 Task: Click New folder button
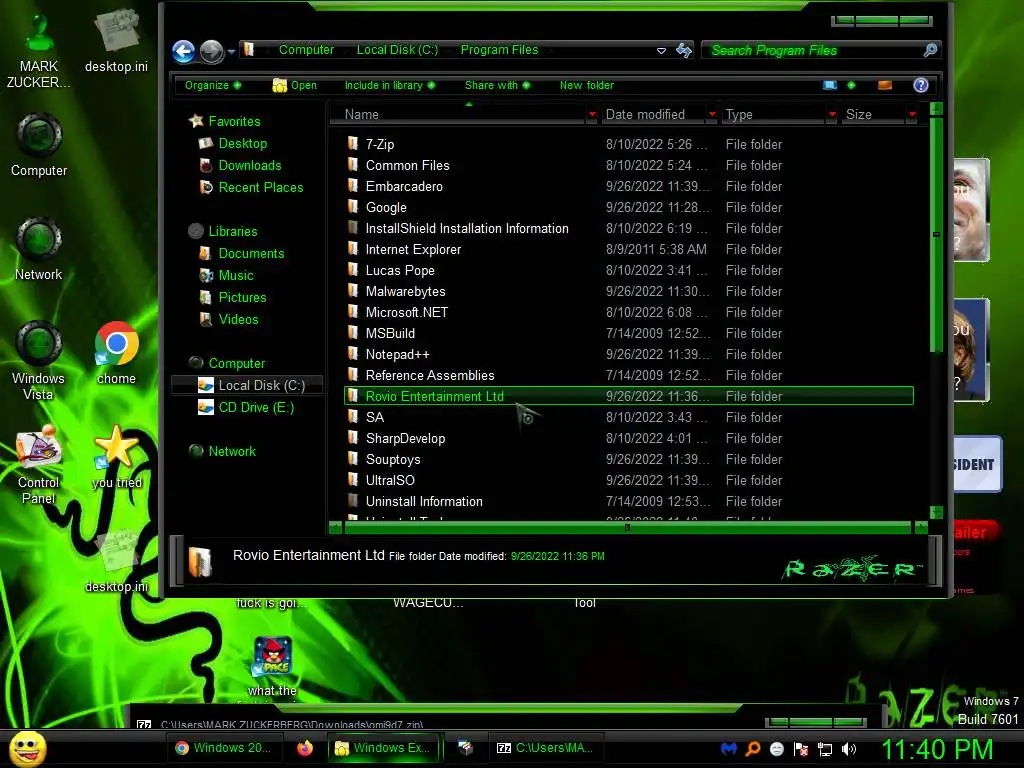pos(586,86)
